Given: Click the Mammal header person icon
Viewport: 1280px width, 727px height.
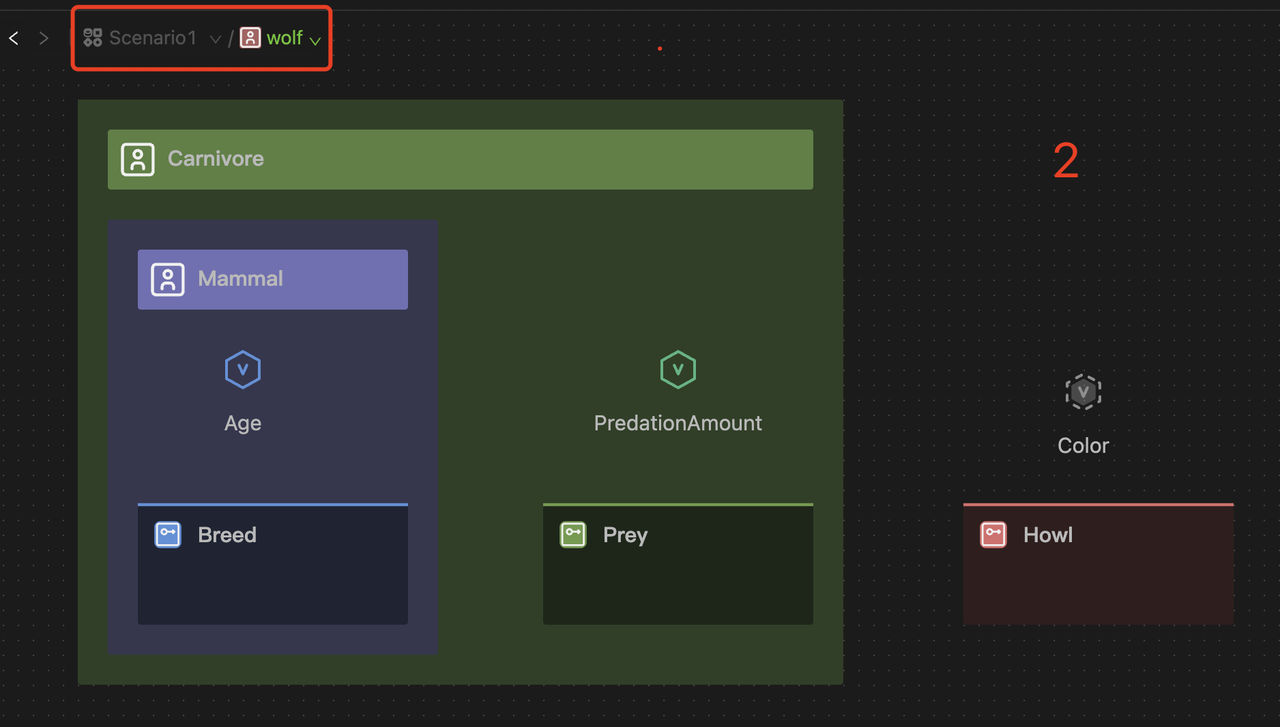Looking at the screenshot, I should (168, 279).
